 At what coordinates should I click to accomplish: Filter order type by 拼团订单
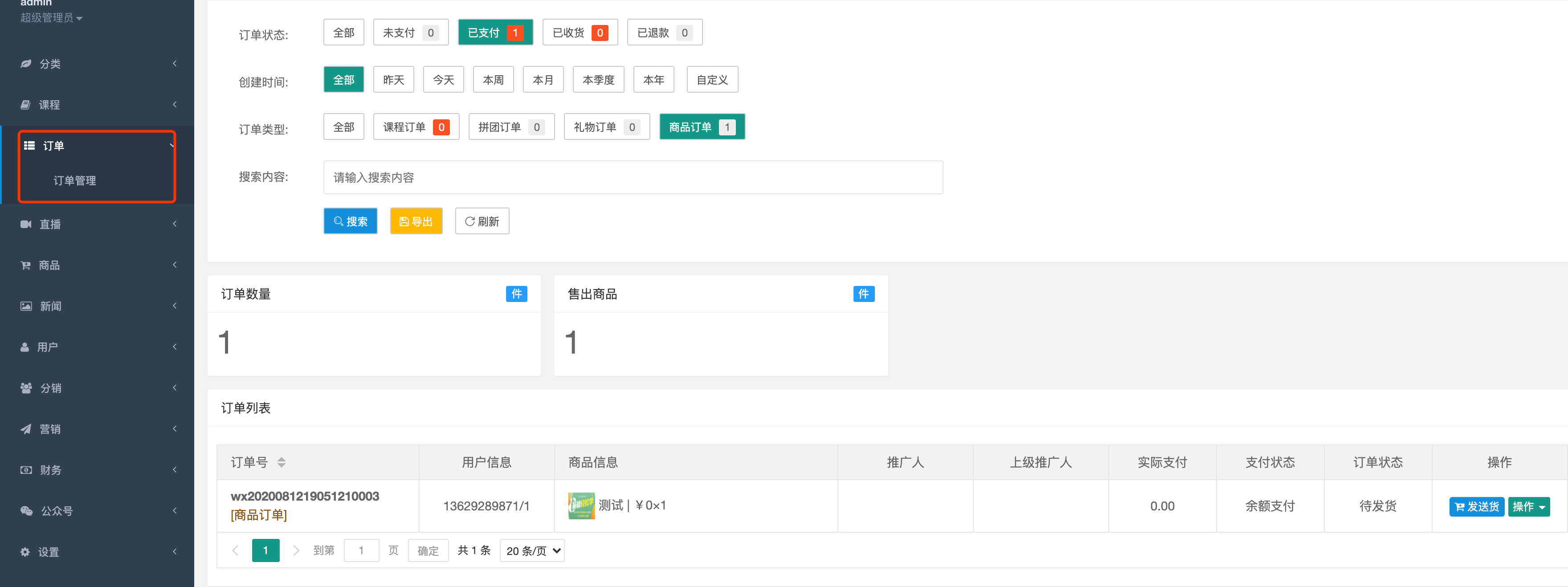pyautogui.click(x=511, y=126)
